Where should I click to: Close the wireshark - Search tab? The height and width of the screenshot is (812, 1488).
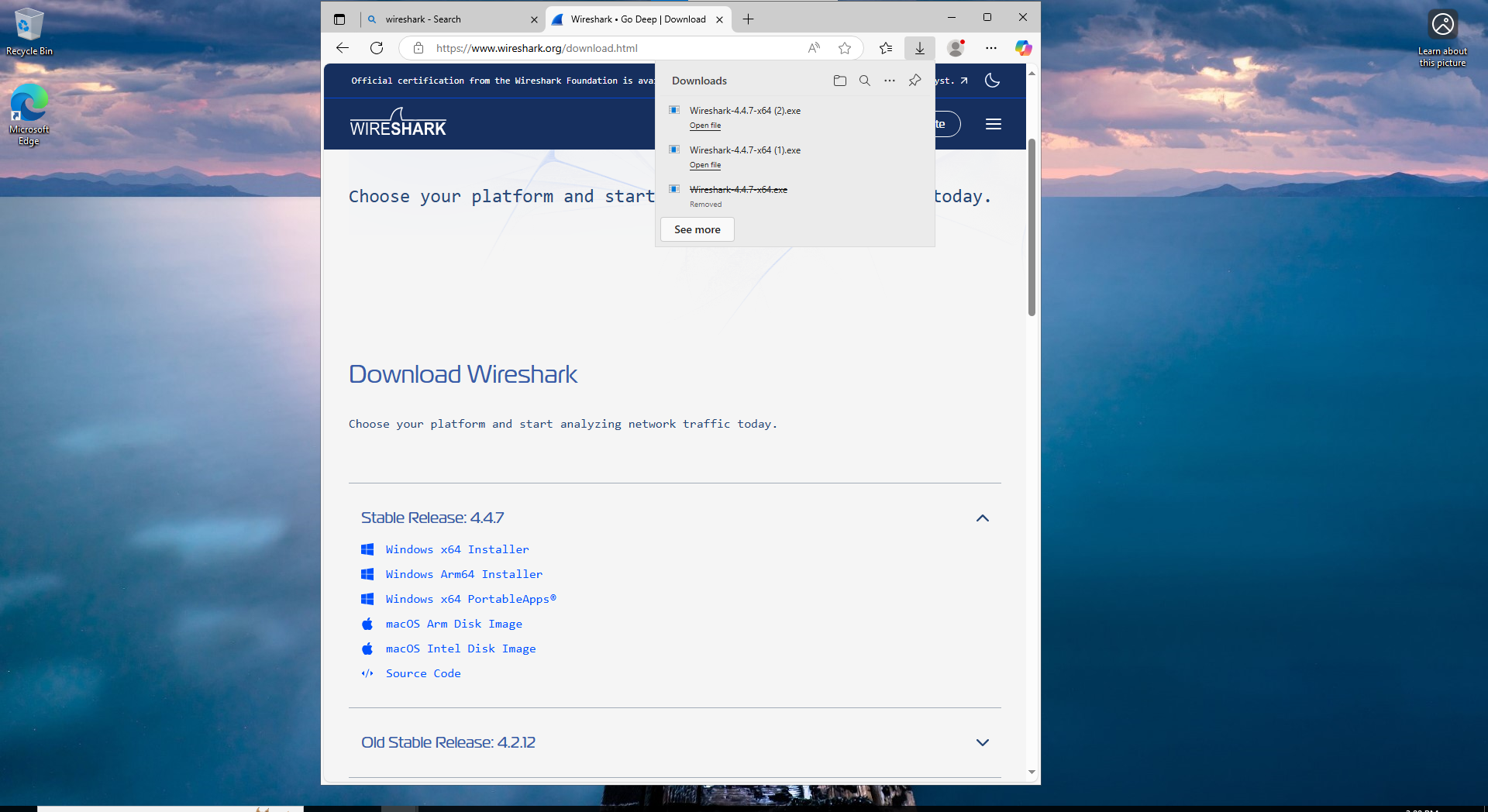coord(534,19)
